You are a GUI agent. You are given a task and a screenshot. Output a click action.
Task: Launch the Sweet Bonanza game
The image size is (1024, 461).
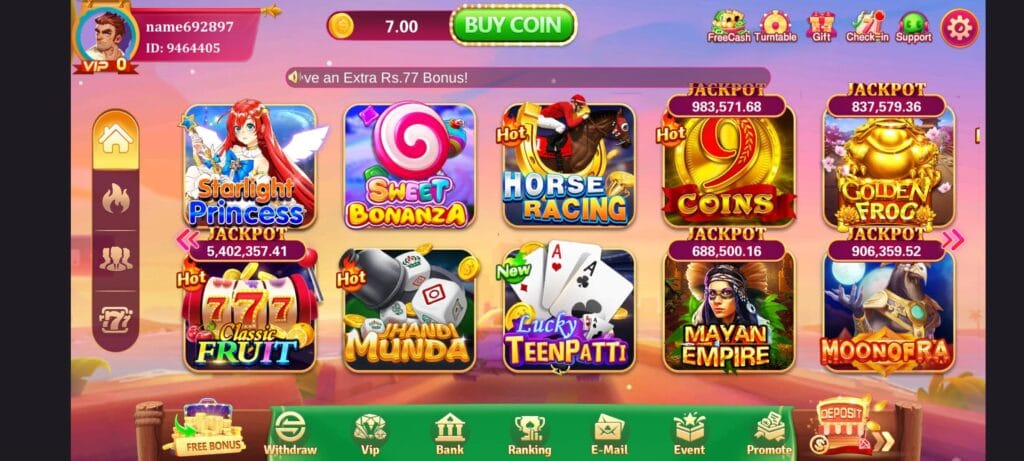[x=409, y=166]
